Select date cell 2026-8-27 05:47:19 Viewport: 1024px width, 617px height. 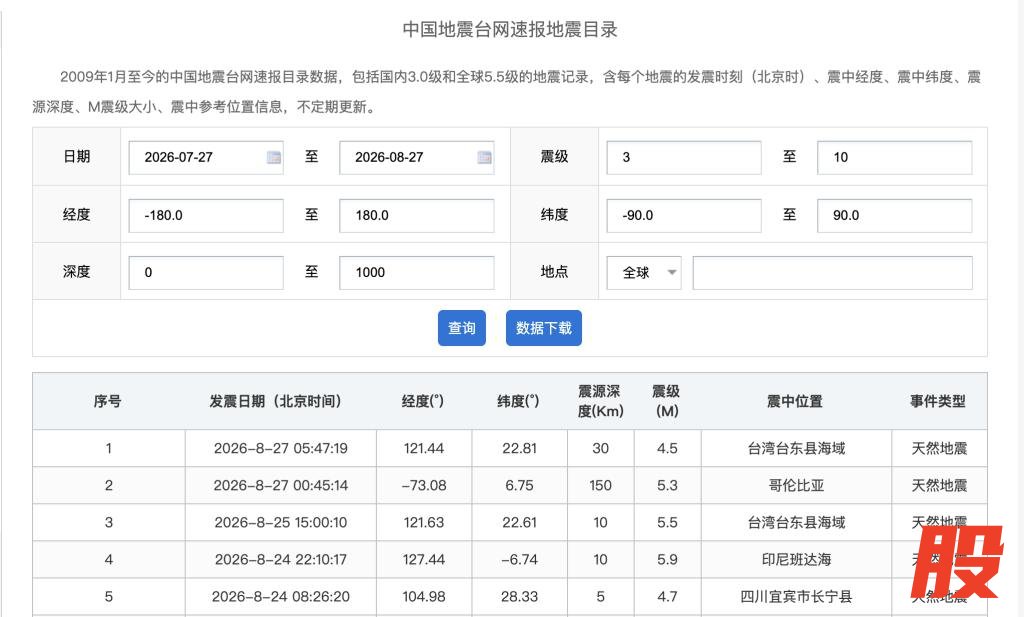281,449
